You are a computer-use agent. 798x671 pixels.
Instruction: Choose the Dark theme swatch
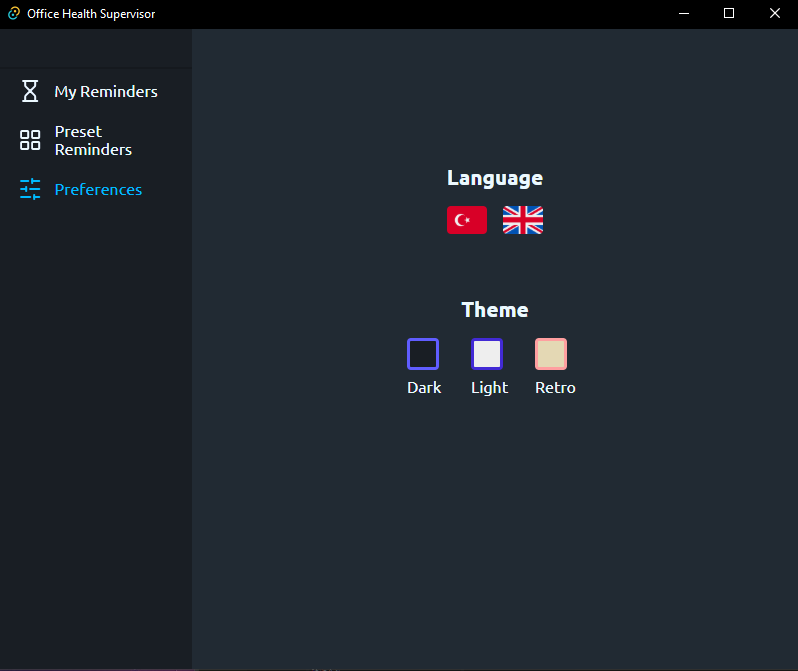[x=423, y=354]
